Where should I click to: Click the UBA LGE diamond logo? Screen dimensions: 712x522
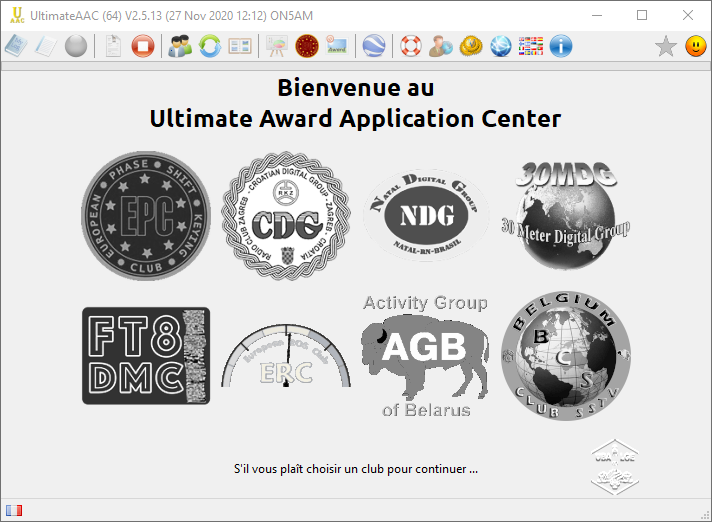tap(615, 467)
